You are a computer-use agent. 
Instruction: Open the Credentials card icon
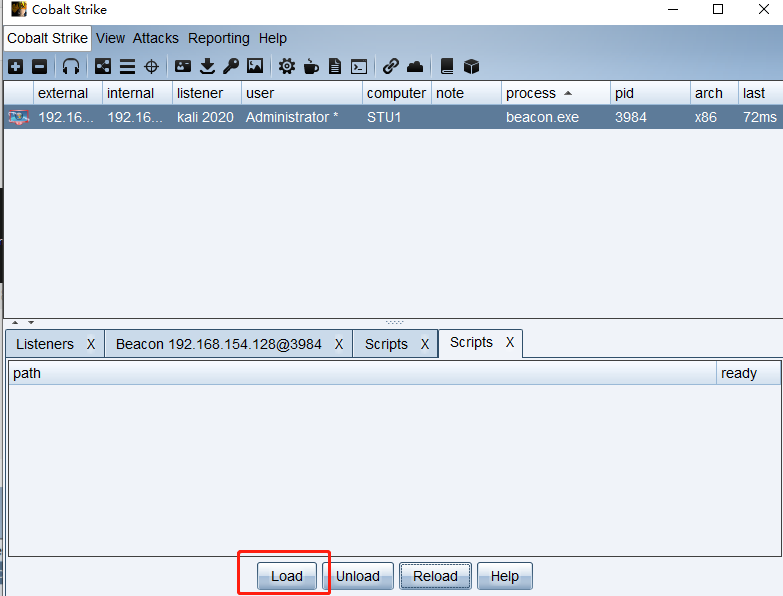(183, 66)
